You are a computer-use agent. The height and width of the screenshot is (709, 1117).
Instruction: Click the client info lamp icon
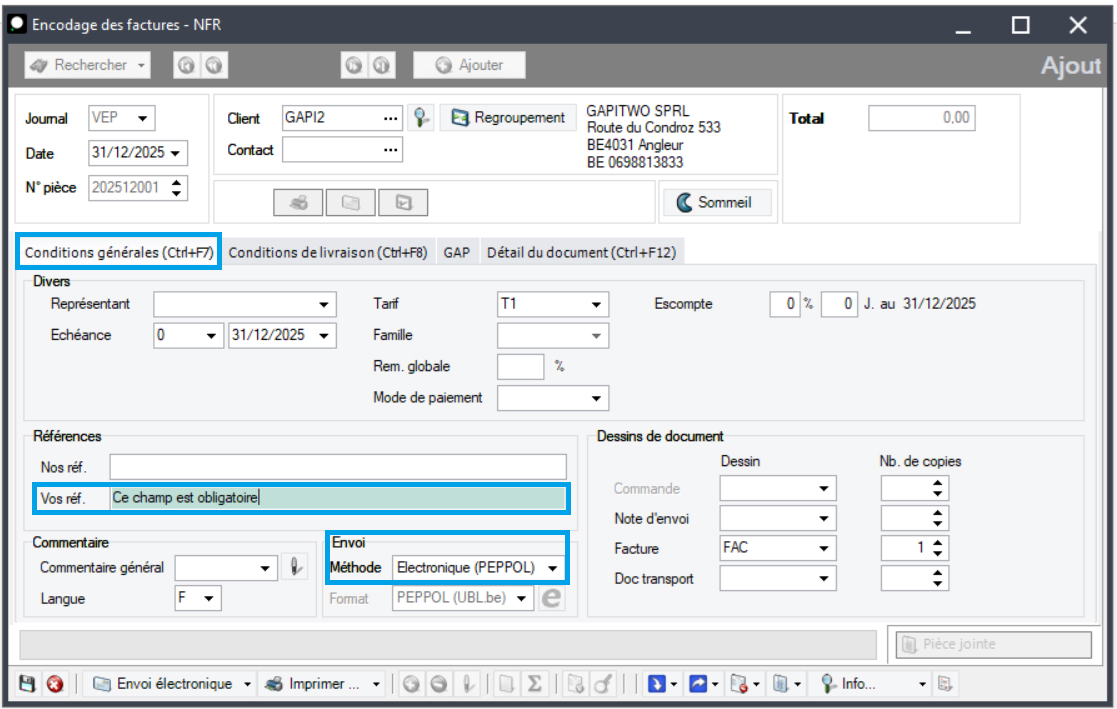[x=422, y=118]
